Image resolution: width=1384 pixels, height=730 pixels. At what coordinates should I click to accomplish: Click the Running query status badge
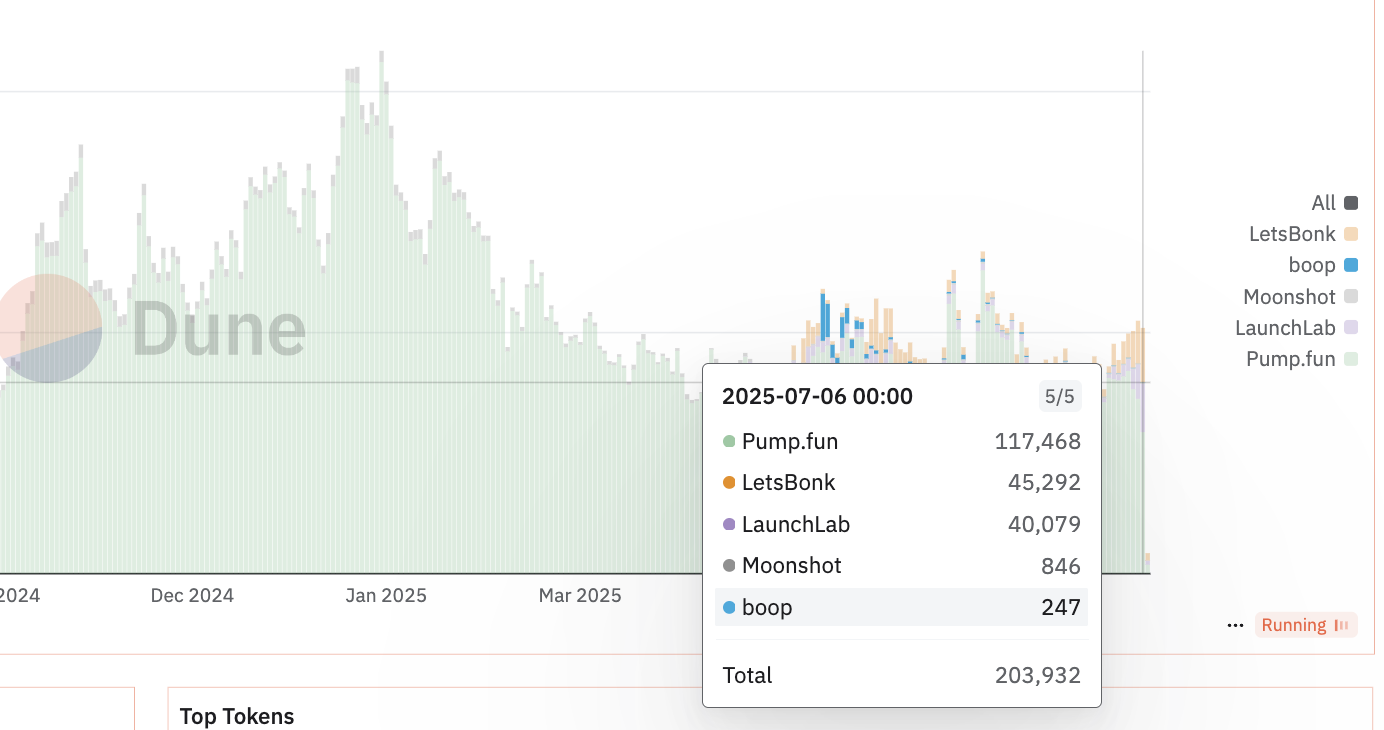1306,625
